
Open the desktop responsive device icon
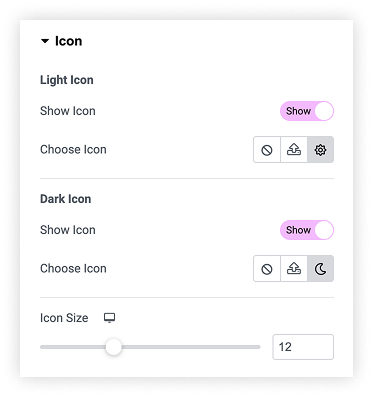pyautogui.click(x=109, y=318)
